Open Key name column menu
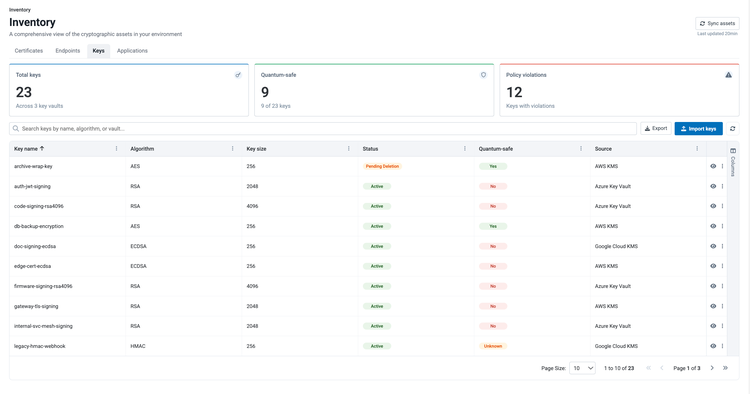The width and height of the screenshot is (750, 394). [x=116, y=149]
